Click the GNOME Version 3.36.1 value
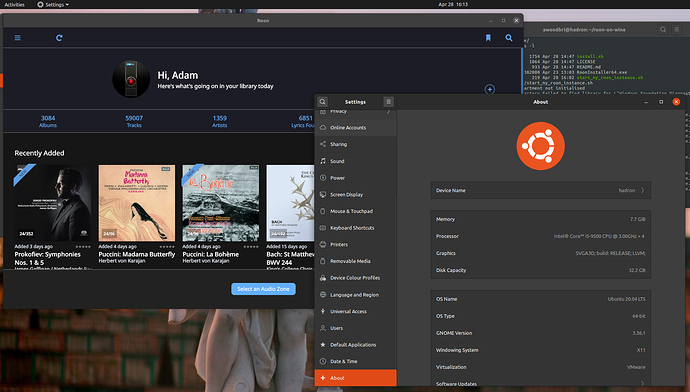 coord(639,333)
